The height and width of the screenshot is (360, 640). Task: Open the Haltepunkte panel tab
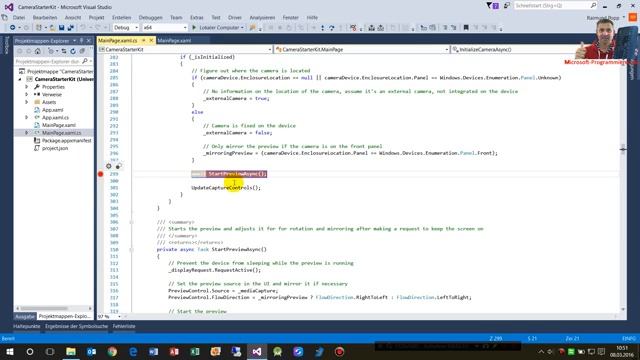tap(27, 326)
